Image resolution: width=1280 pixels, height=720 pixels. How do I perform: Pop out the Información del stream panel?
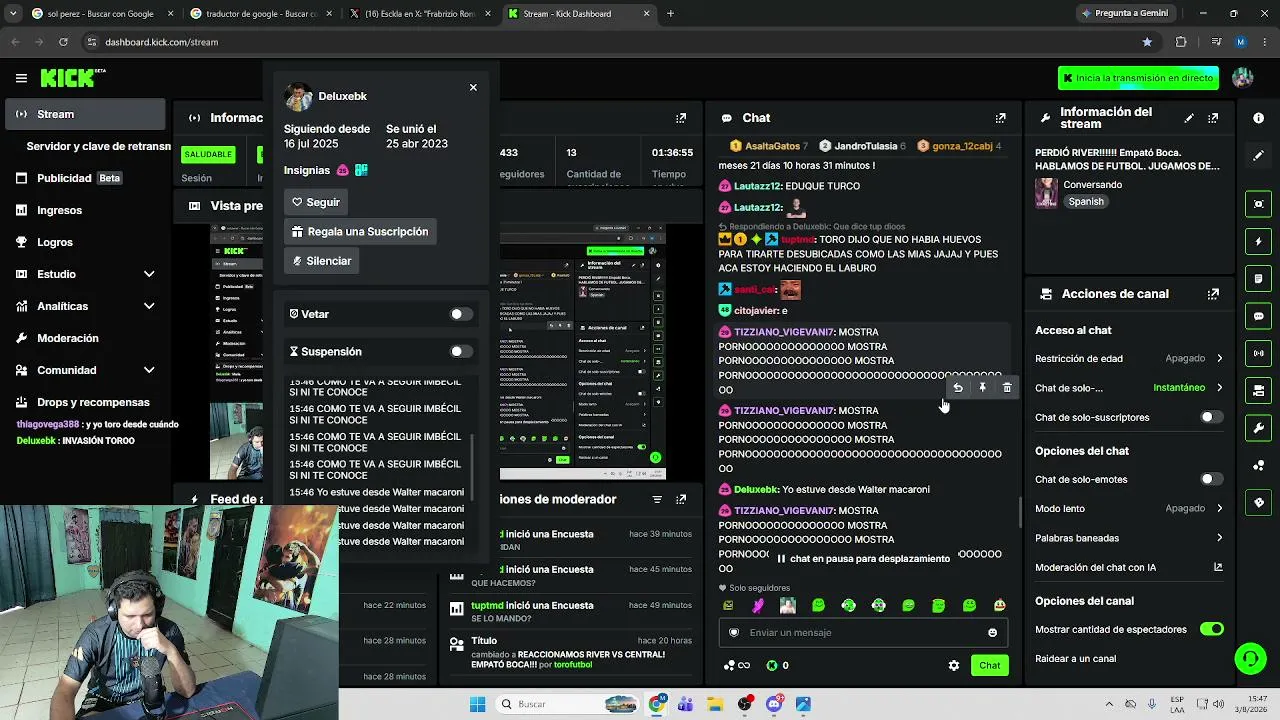point(1213,118)
